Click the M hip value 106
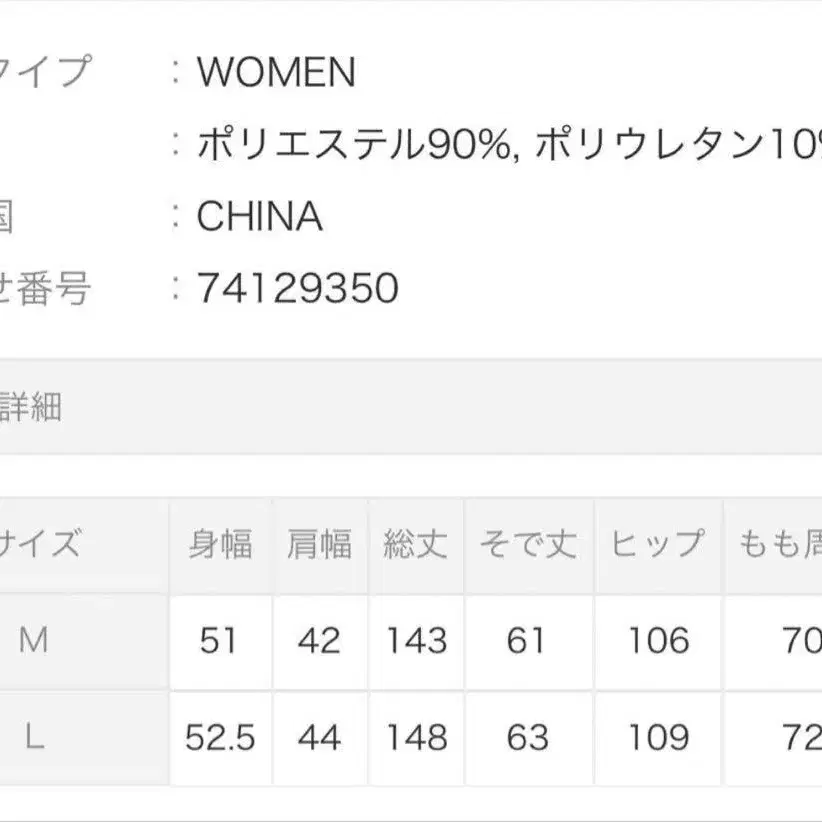Viewport: 822px width, 822px height. pyautogui.click(x=658, y=640)
